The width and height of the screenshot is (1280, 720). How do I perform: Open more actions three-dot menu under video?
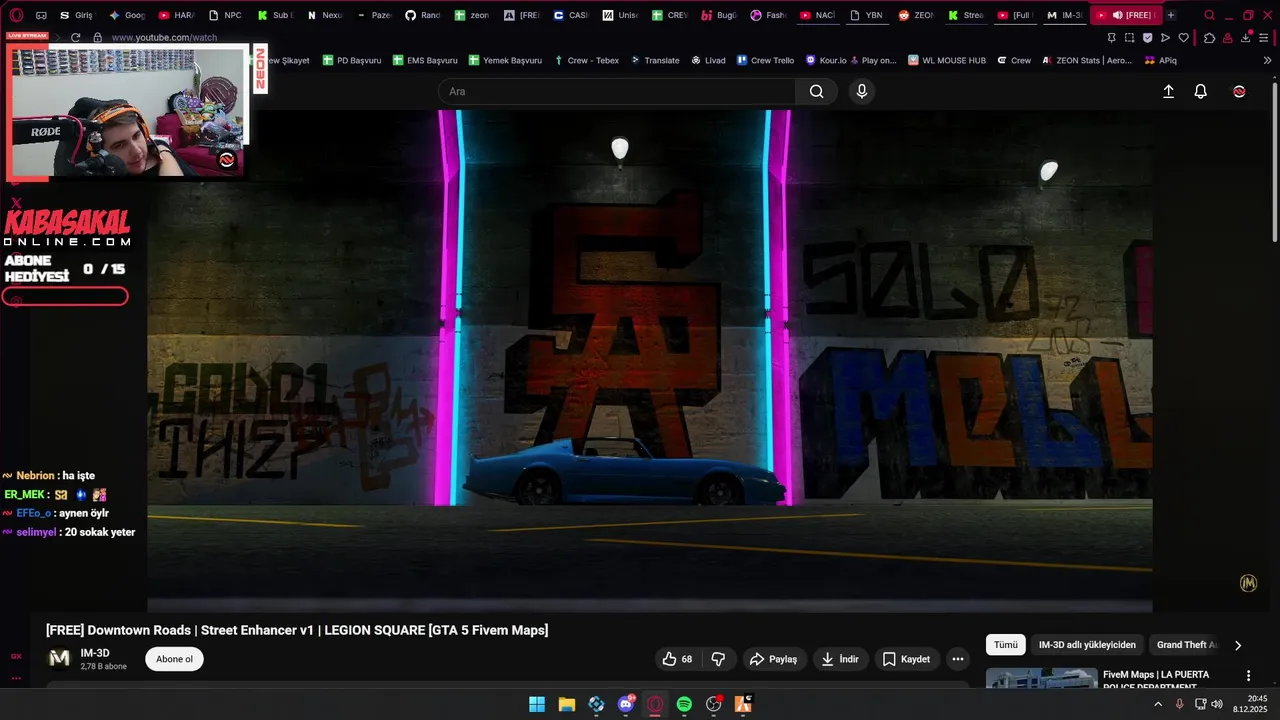958,659
